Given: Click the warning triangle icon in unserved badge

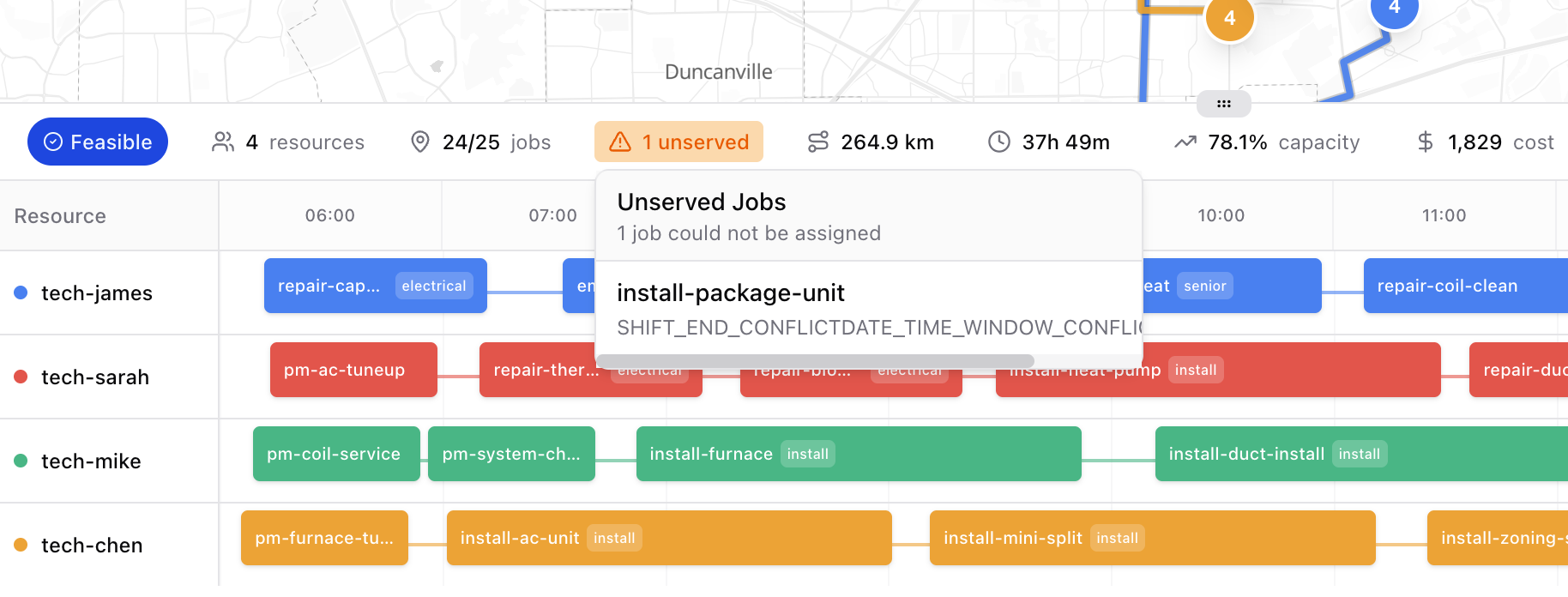Looking at the screenshot, I should tap(620, 142).
